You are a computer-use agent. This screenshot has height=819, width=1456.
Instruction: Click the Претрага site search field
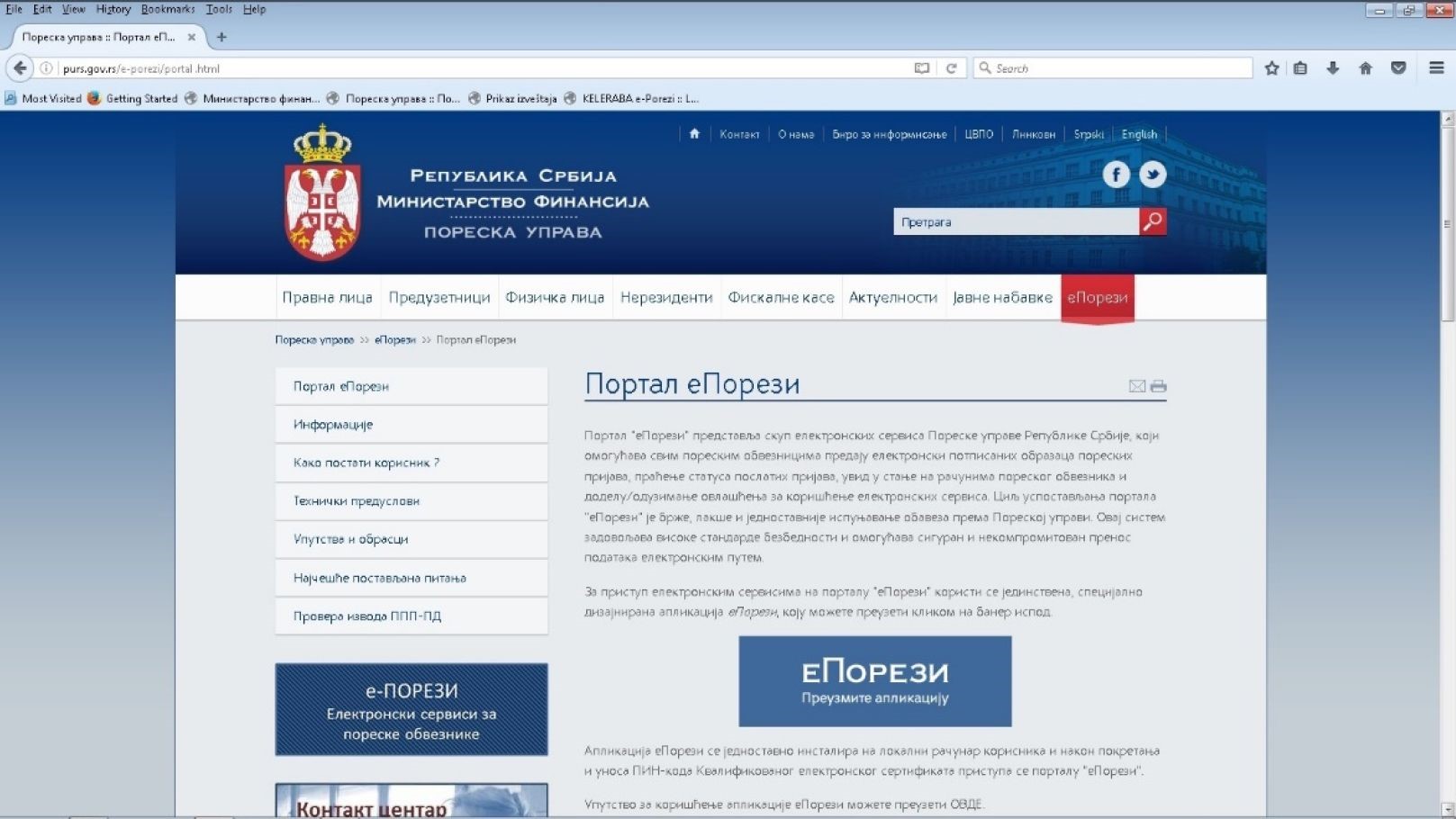click(x=1015, y=222)
